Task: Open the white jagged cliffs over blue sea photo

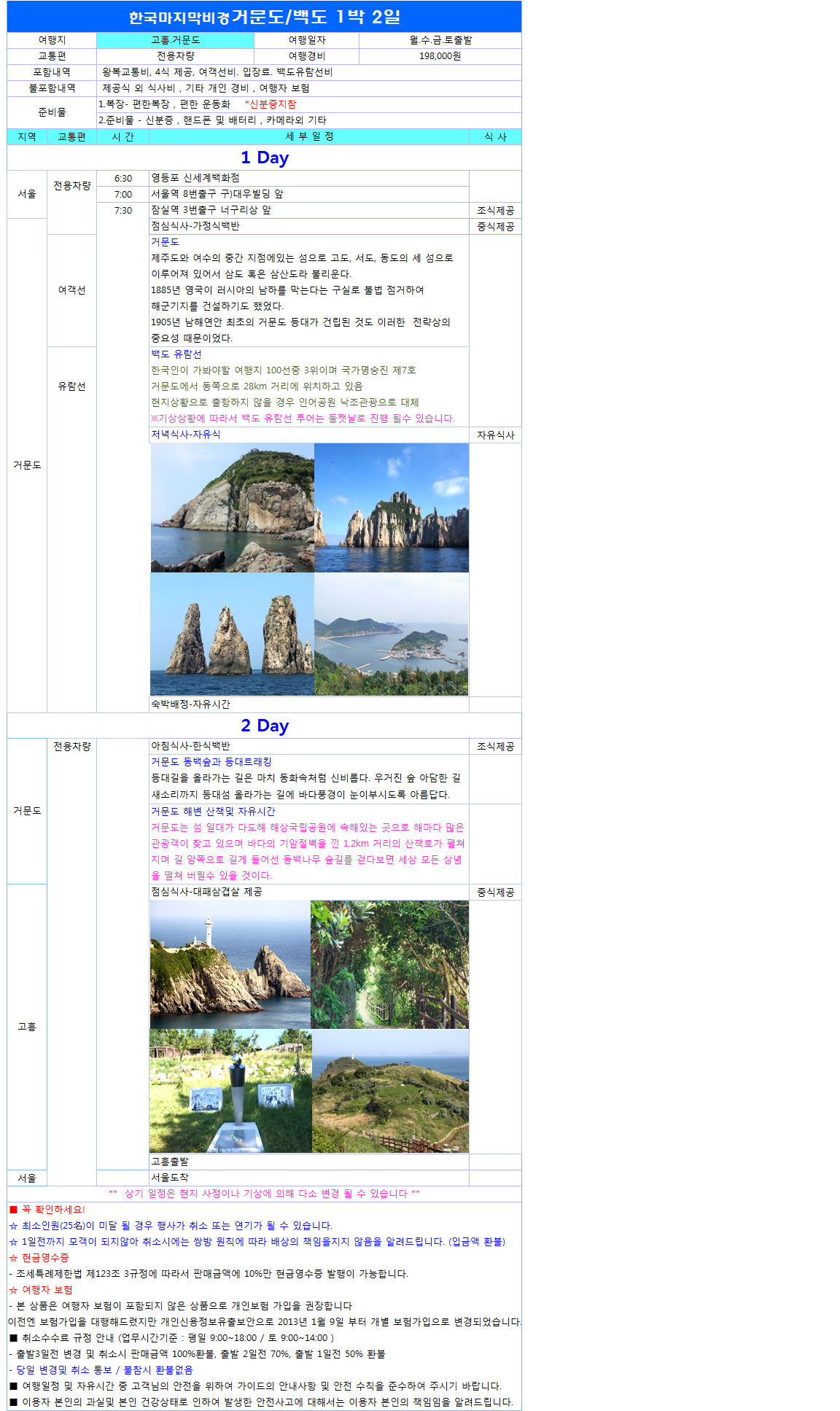Action: coord(392,508)
